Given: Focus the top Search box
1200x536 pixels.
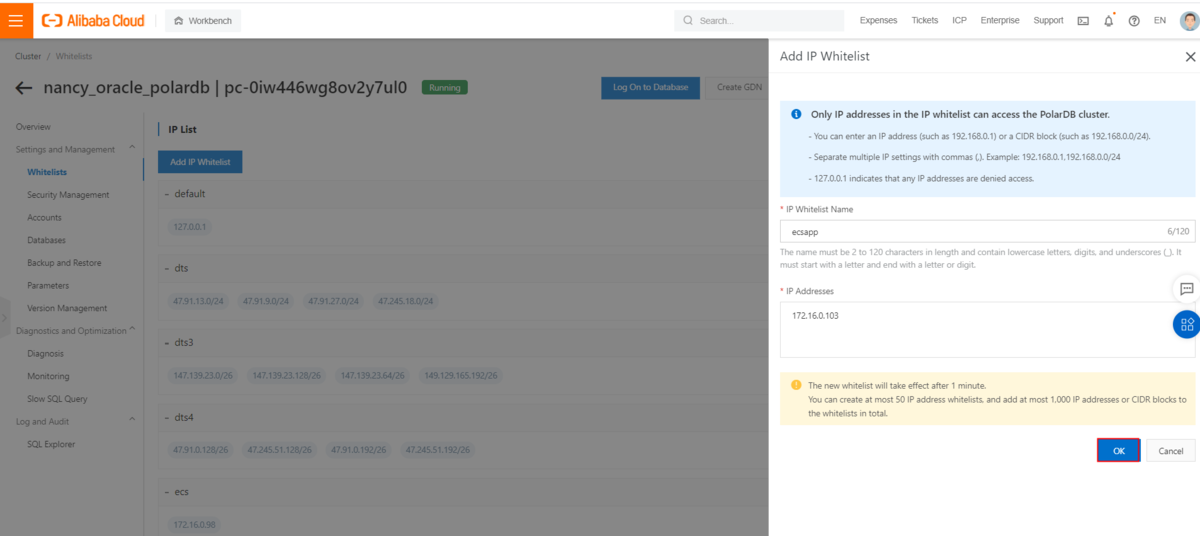Looking at the screenshot, I should pyautogui.click(x=758, y=20).
